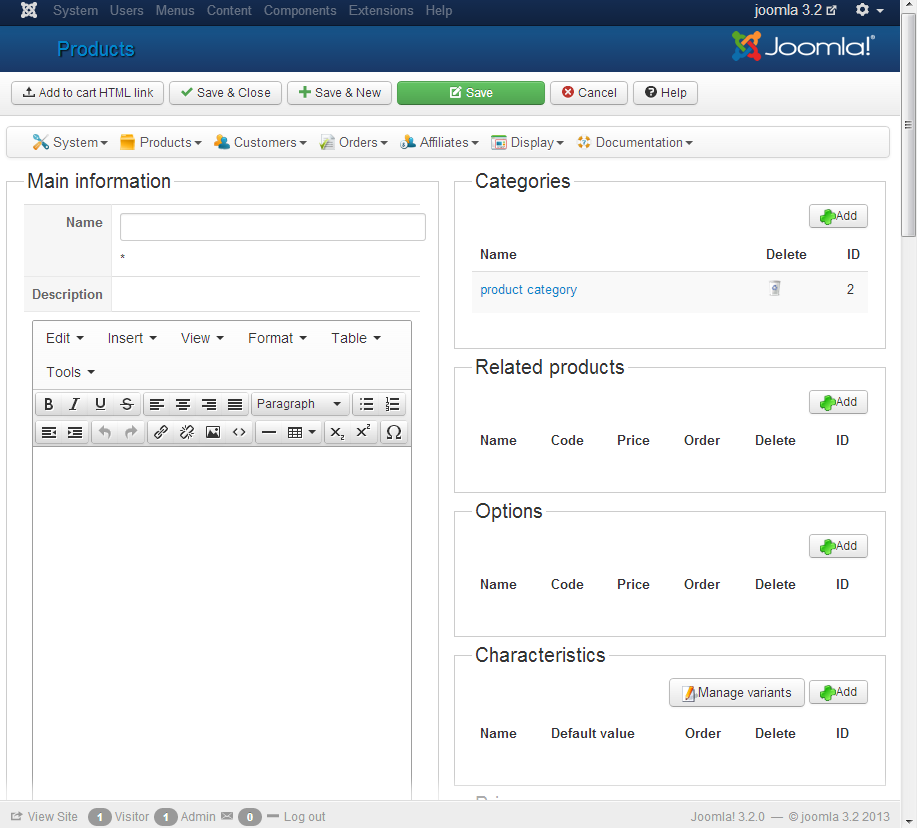Center align text in editor

click(x=183, y=404)
